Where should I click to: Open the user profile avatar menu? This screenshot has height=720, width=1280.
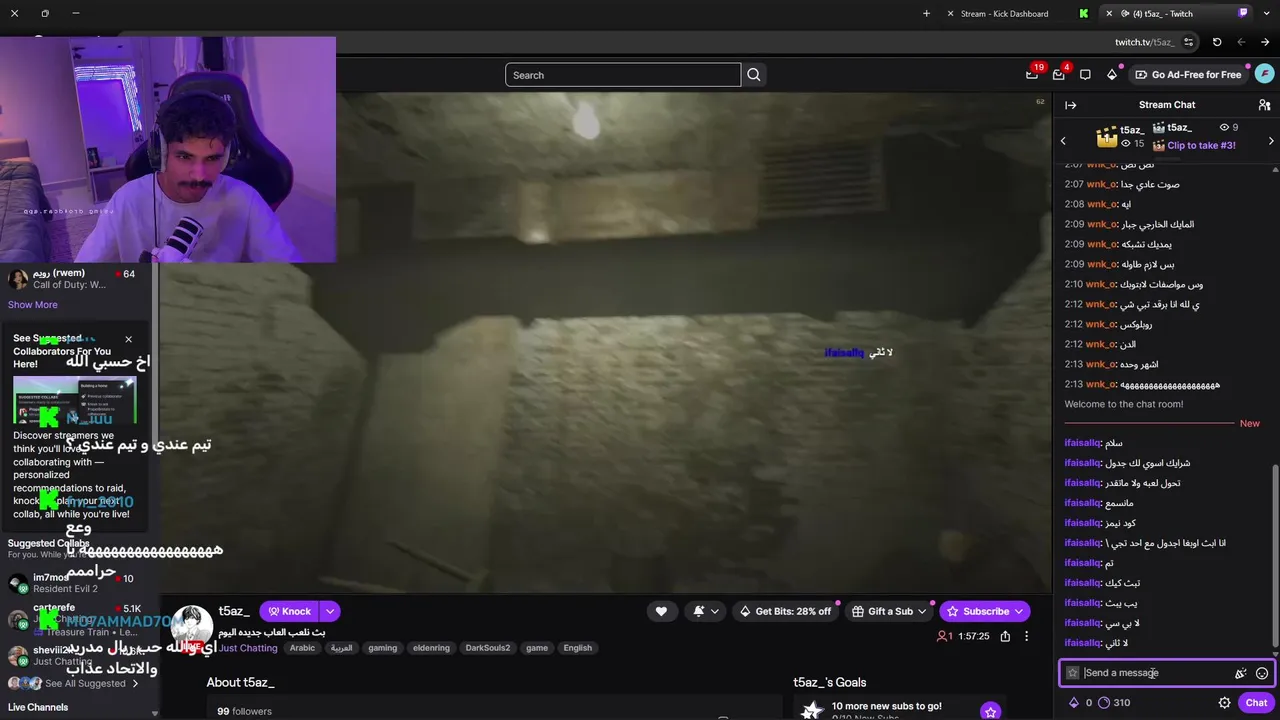pos(1264,74)
